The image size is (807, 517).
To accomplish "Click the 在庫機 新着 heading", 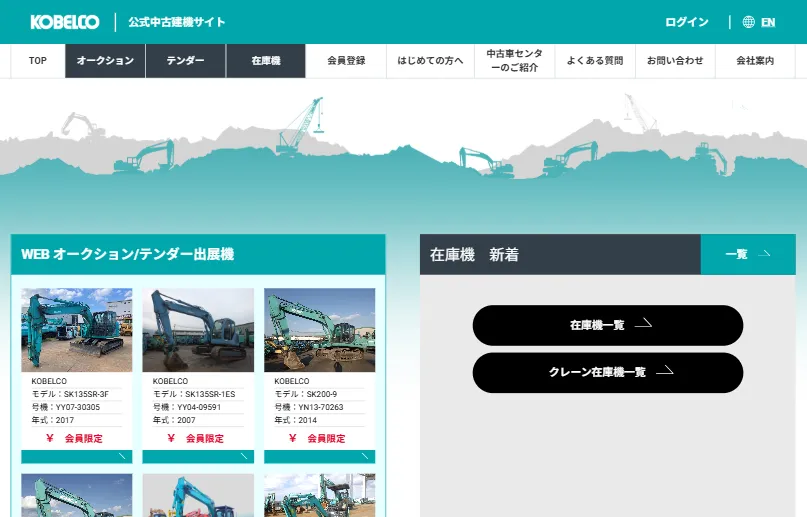I will pos(474,255).
